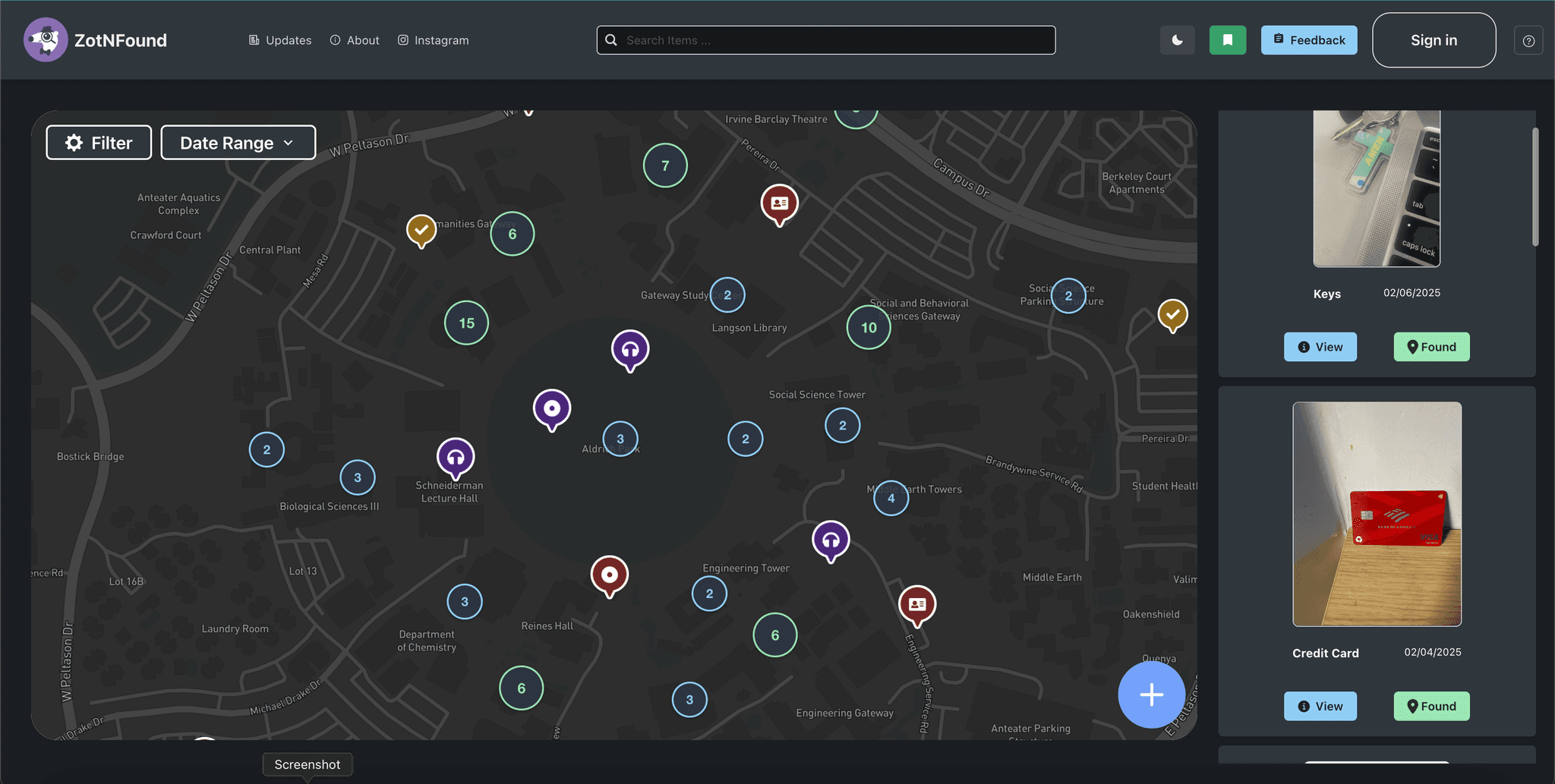Viewport: 1555px width, 784px height.
Task: Click the 3 cluster above Biological Sciences III
Action: pos(358,477)
